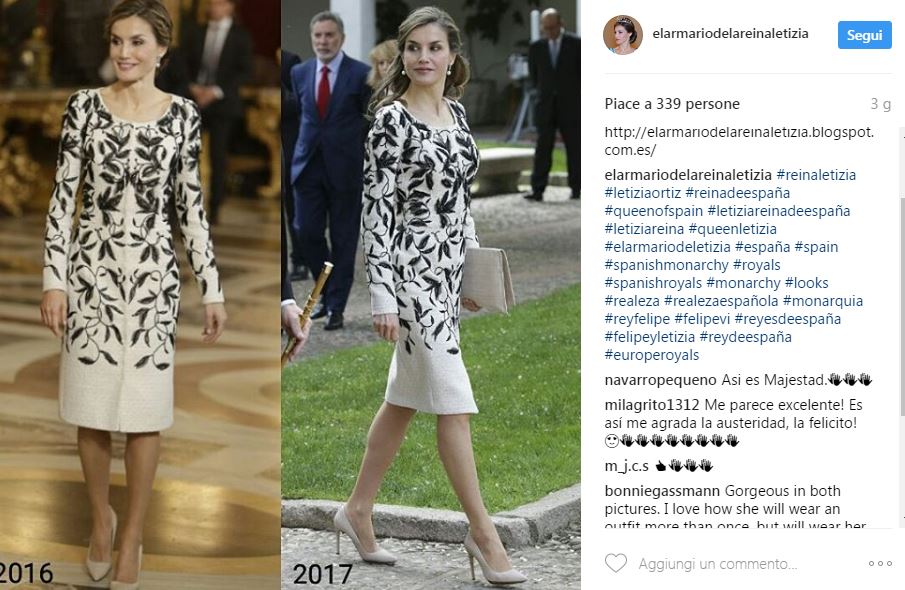The image size is (905, 590).
Task: Open elarmariodelareinaletizia profile name in header
Action: tap(730, 33)
